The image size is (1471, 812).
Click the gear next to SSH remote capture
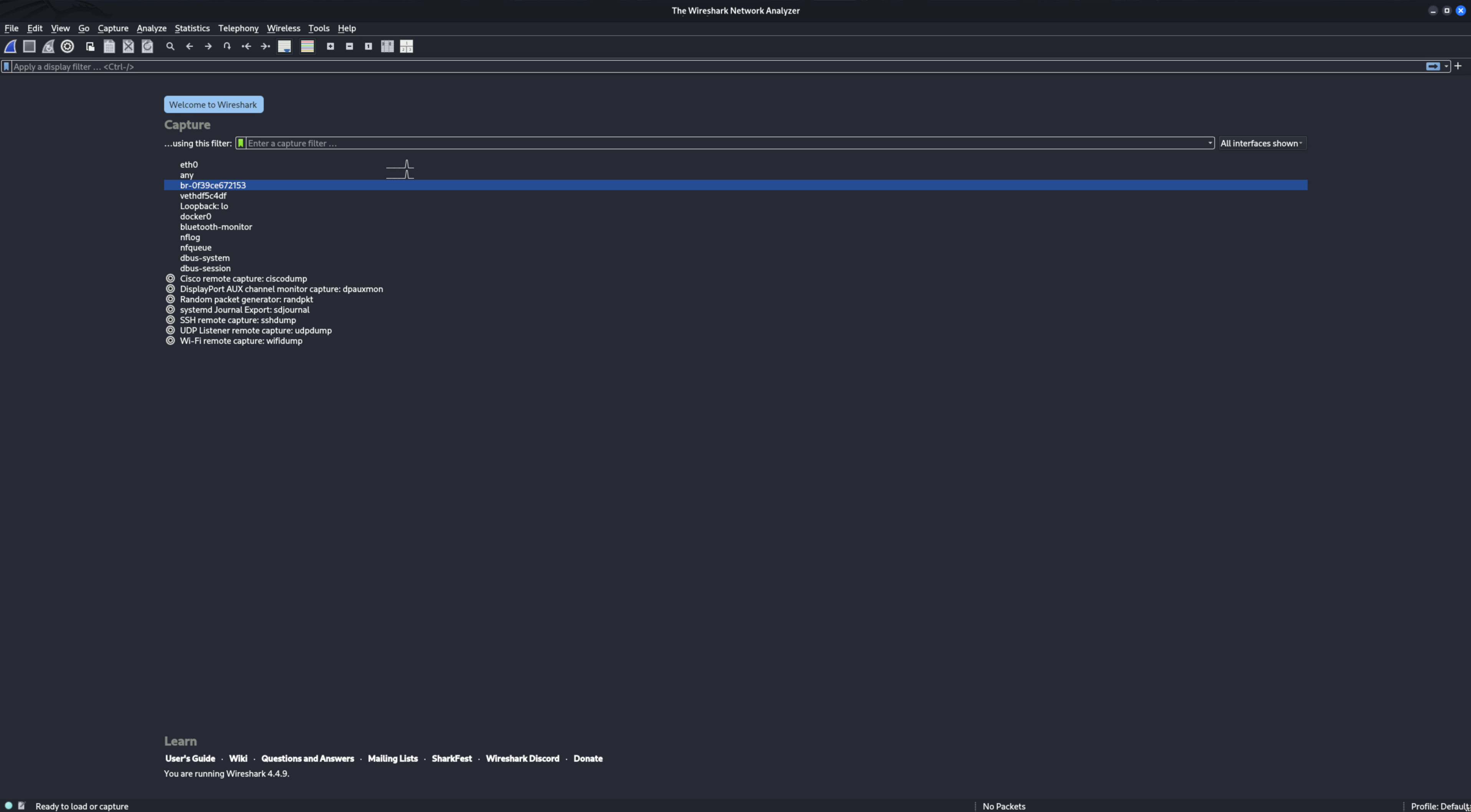pyautogui.click(x=170, y=320)
